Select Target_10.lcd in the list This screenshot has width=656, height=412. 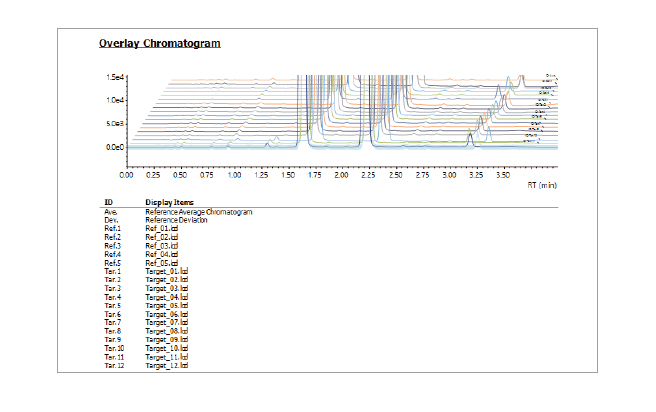tap(166, 348)
